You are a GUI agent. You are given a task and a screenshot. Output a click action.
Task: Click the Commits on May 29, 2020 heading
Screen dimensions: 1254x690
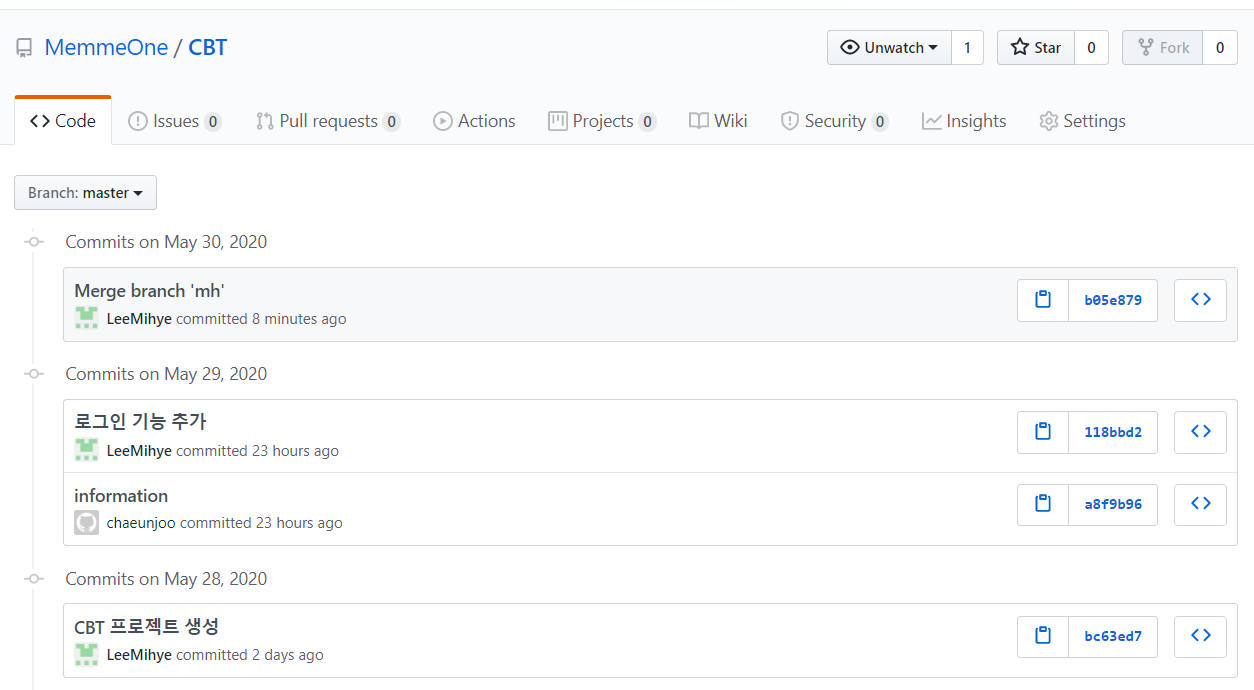166,374
